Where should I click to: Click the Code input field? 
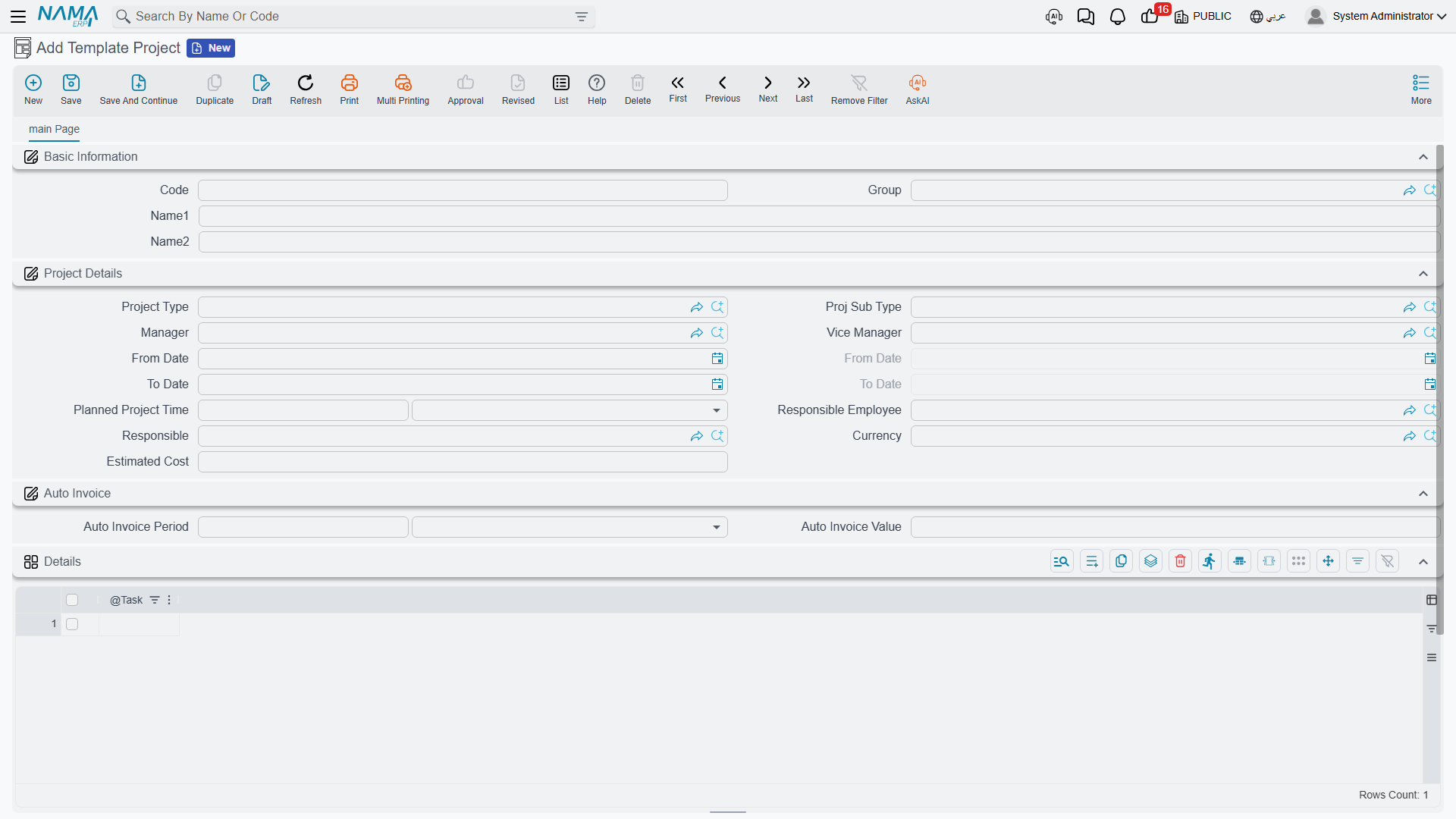[463, 190]
